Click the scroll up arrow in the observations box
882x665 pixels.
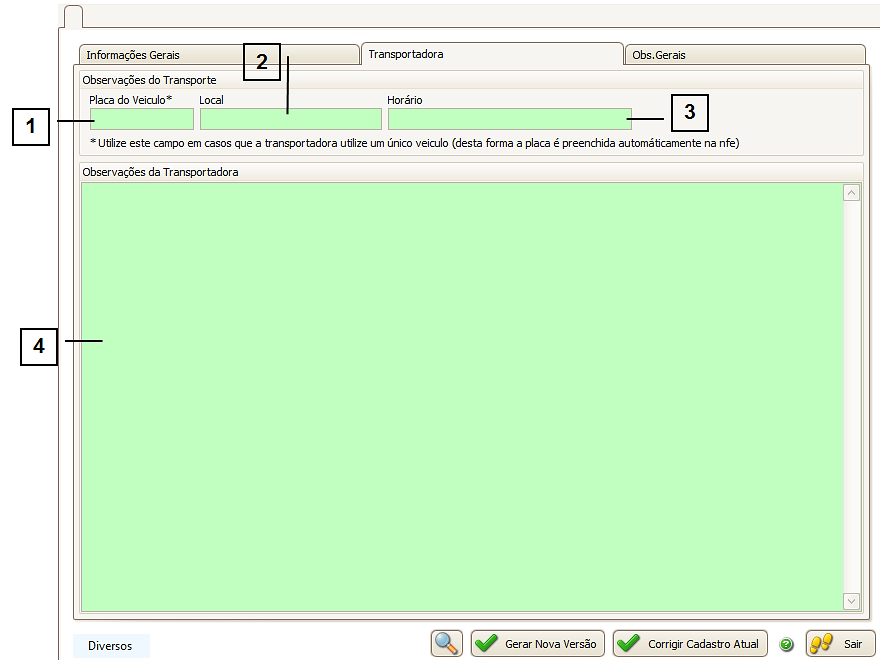coord(852,193)
